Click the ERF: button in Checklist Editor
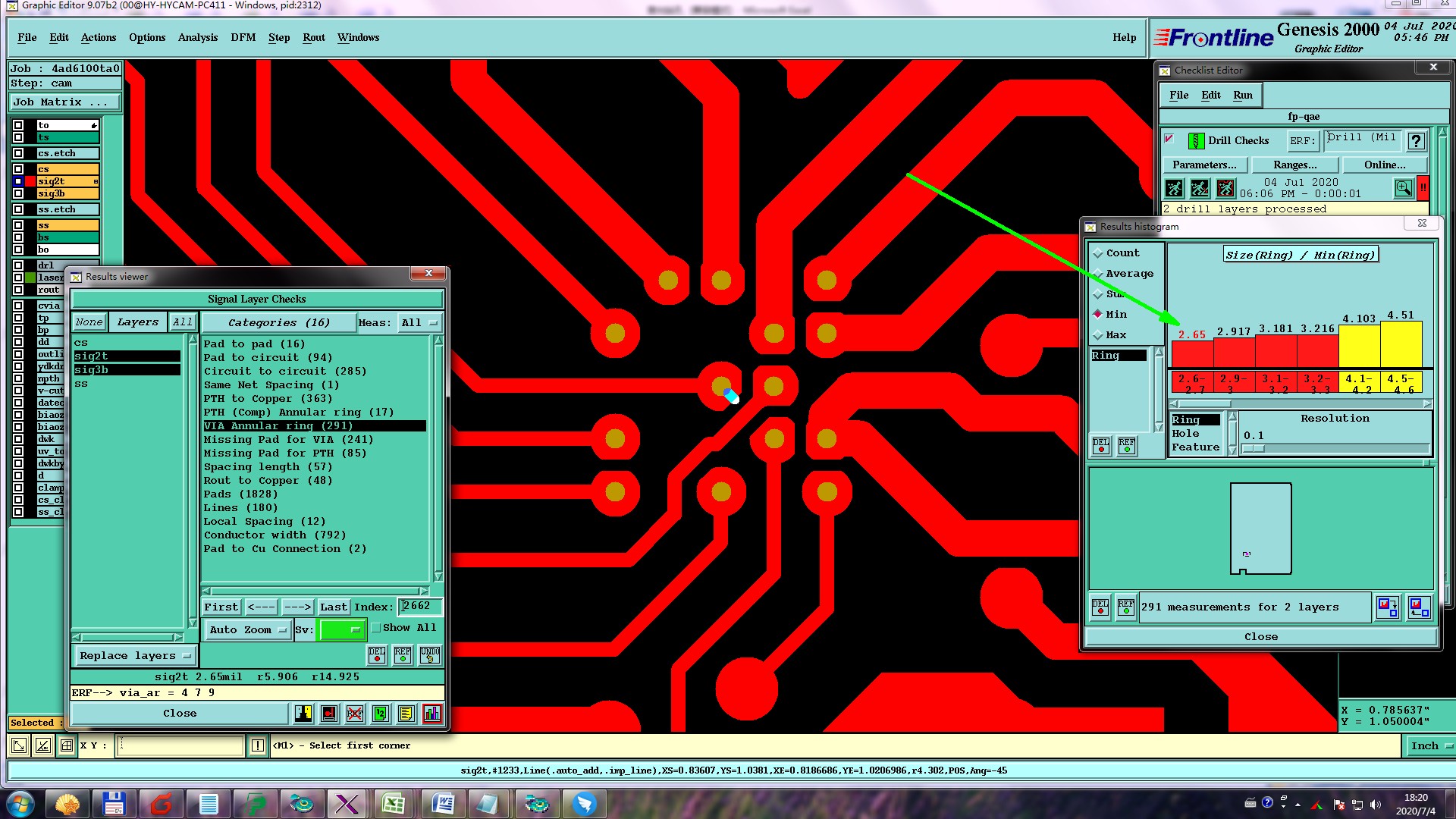 pyautogui.click(x=1302, y=141)
